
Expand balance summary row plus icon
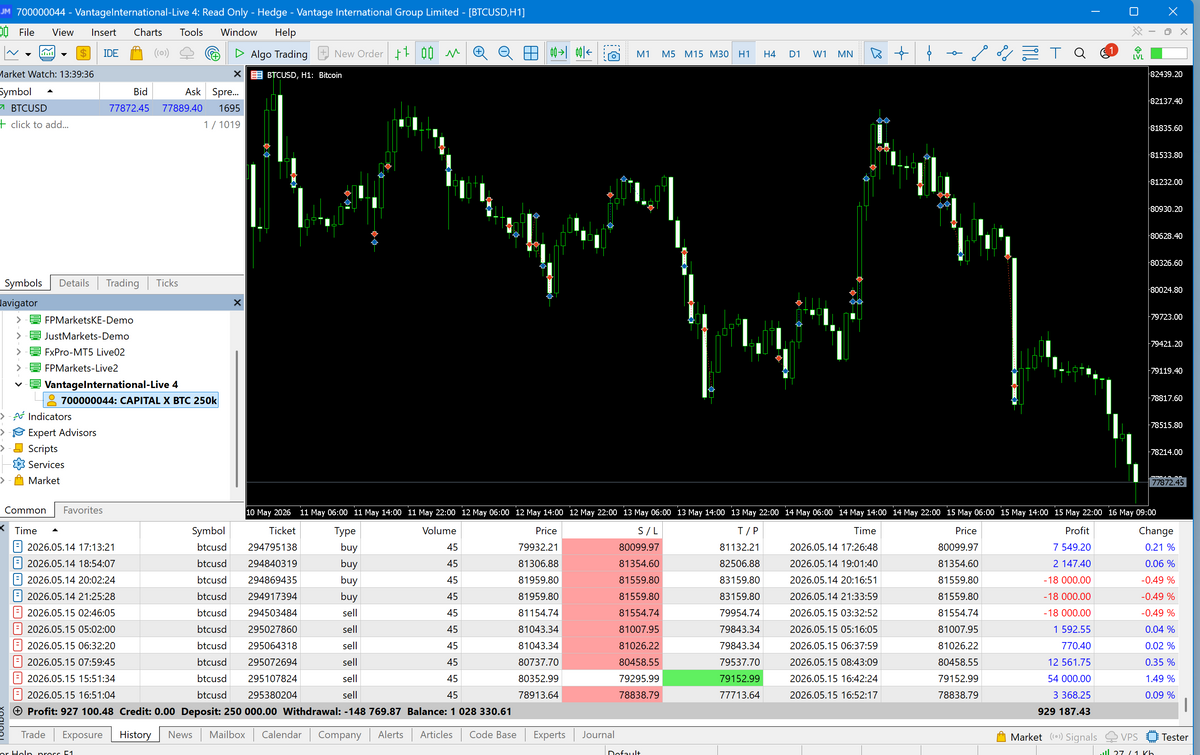point(17,711)
